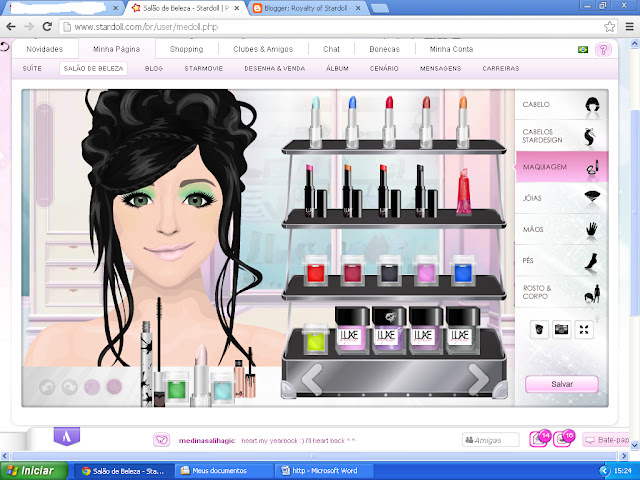640x480 pixels.
Task: Open the Minha Conta menu
Action: click(451, 49)
